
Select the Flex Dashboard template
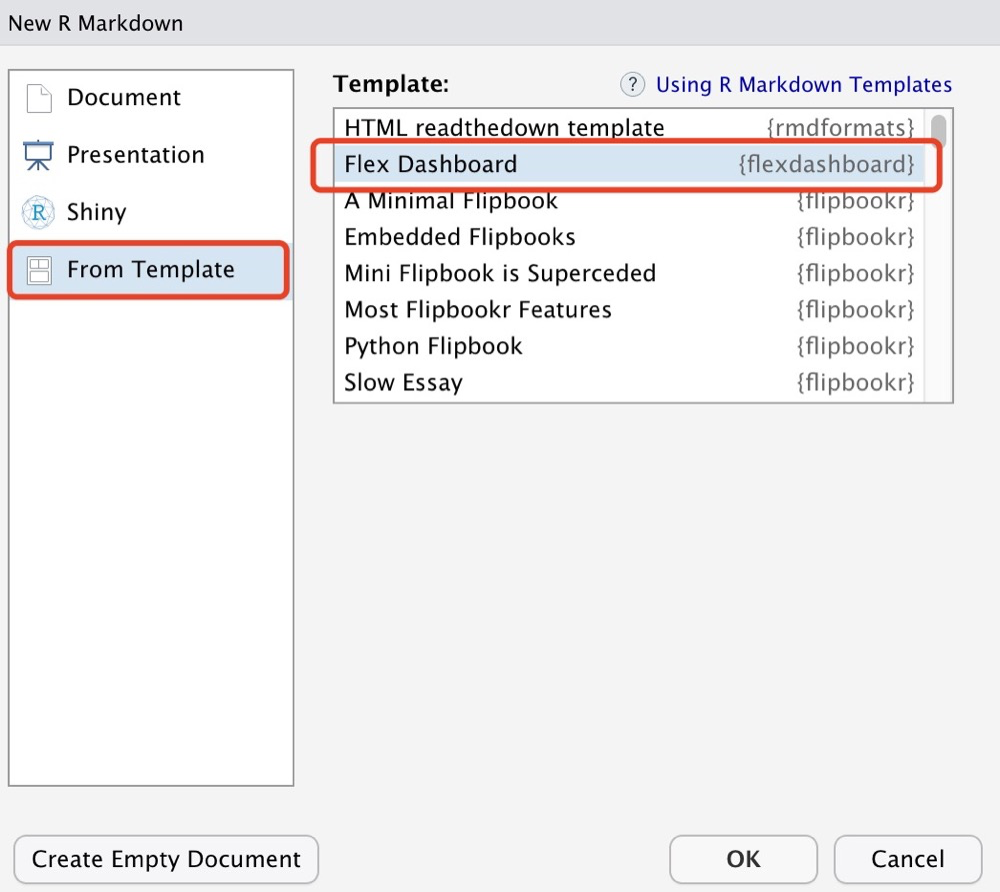click(x=431, y=164)
